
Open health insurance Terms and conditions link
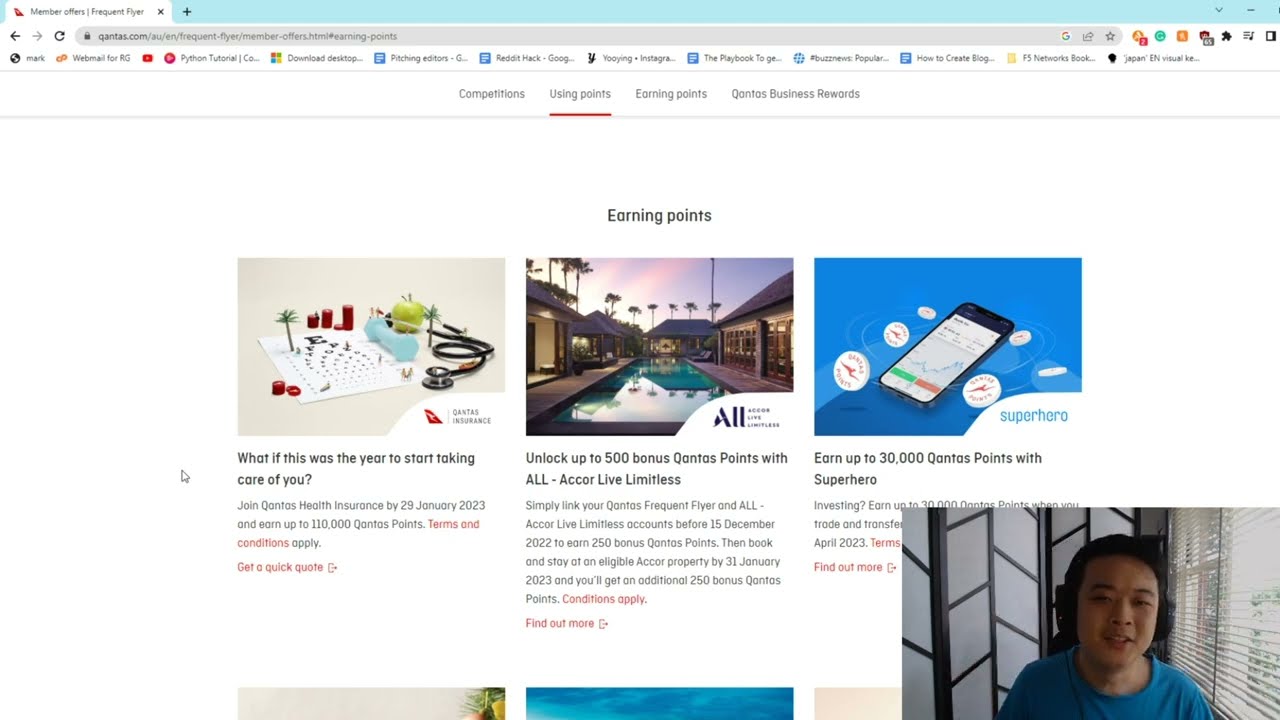(x=358, y=534)
